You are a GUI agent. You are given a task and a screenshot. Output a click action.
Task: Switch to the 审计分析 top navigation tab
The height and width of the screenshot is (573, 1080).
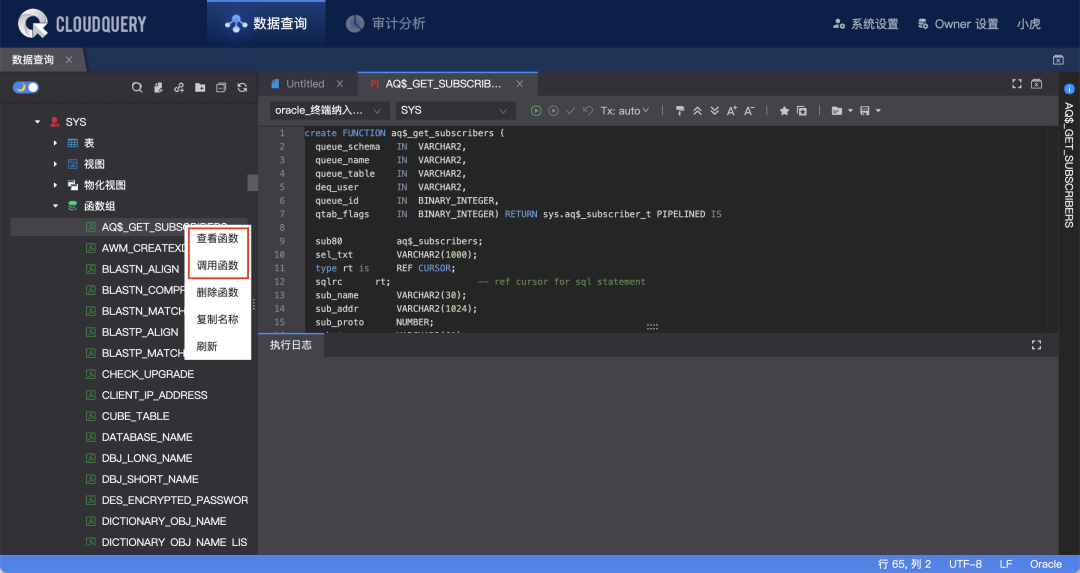point(385,24)
